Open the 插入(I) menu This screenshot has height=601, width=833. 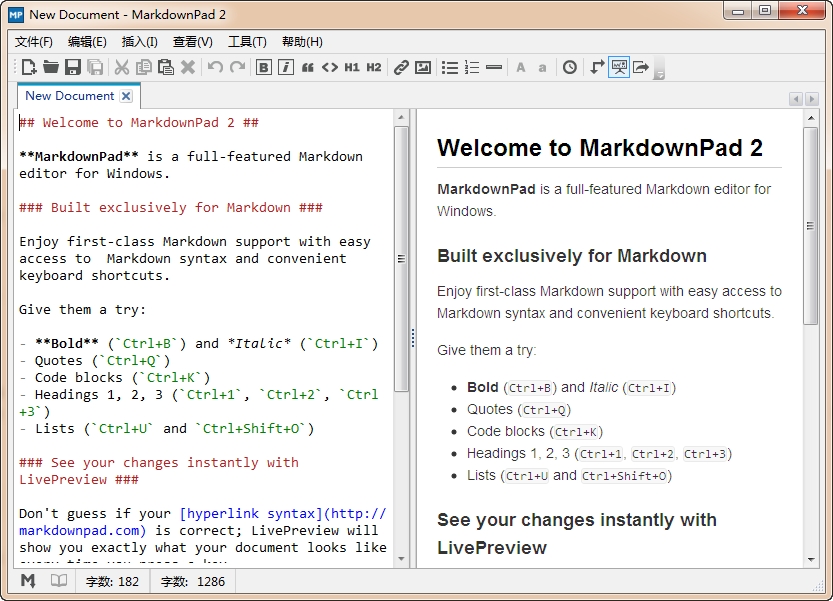(x=139, y=42)
